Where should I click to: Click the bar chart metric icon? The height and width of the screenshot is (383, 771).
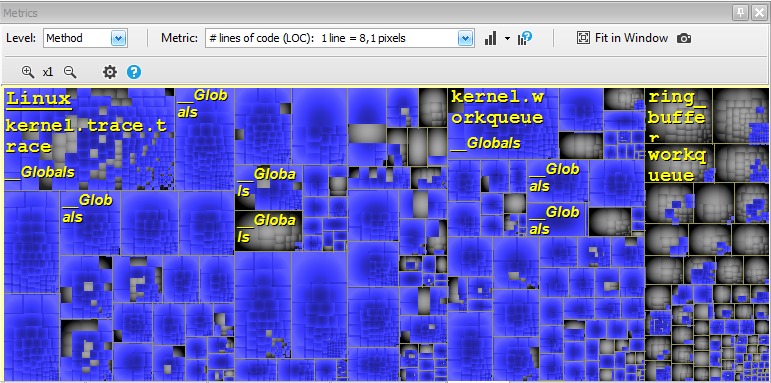point(490,38)
